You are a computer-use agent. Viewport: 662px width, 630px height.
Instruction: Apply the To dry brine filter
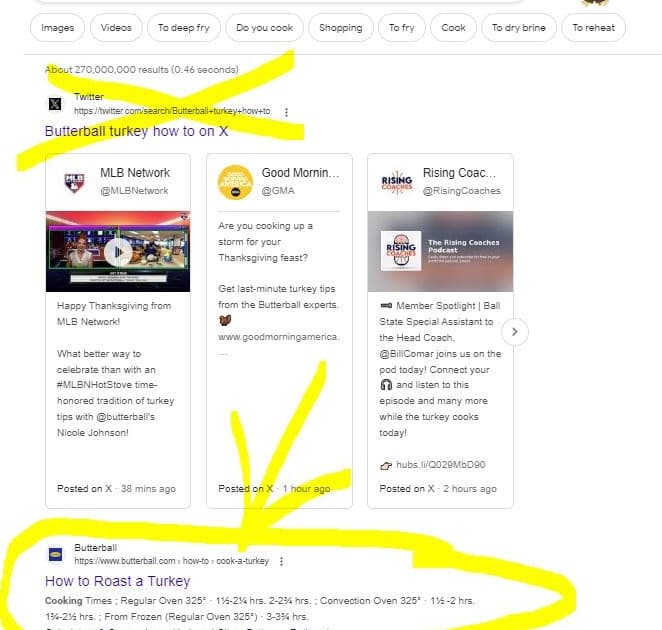coord(519,27)
